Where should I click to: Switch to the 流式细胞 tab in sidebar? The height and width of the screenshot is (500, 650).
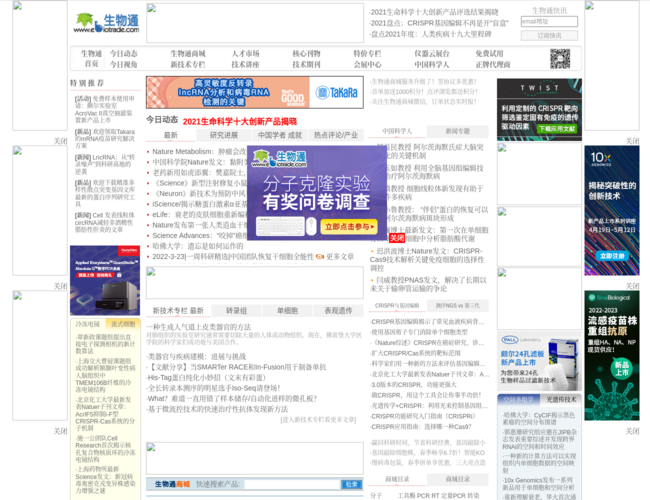[123, 324]
